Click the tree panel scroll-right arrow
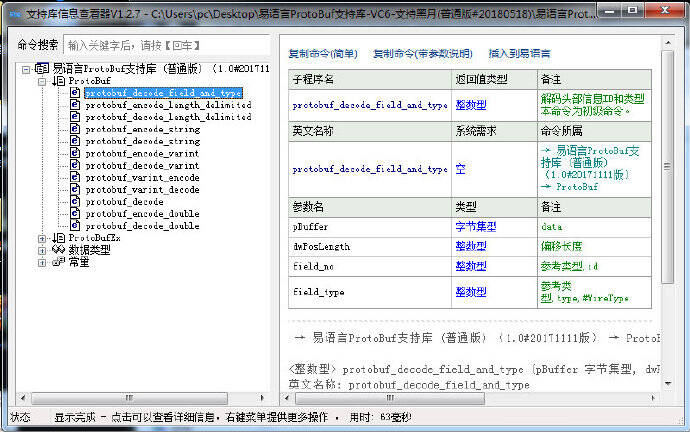 click(262, 398)
